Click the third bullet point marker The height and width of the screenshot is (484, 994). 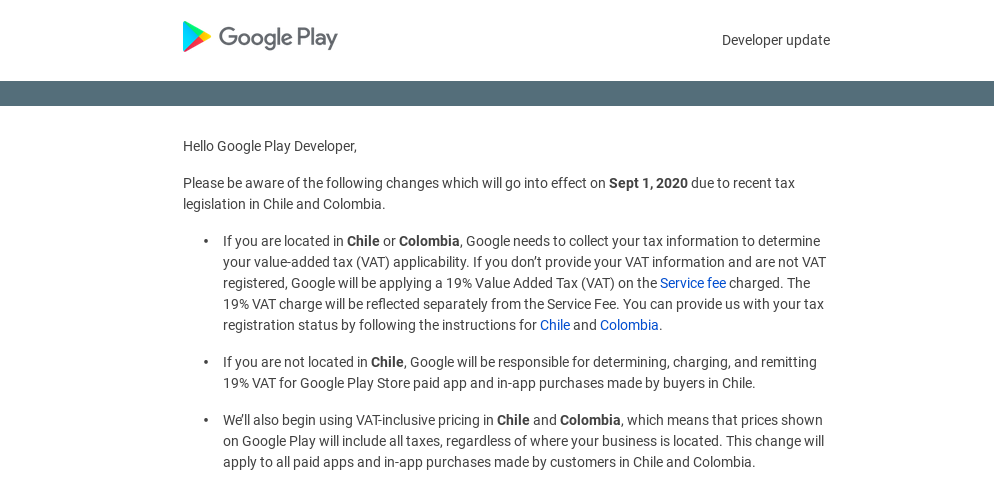[x=206, y=420]
